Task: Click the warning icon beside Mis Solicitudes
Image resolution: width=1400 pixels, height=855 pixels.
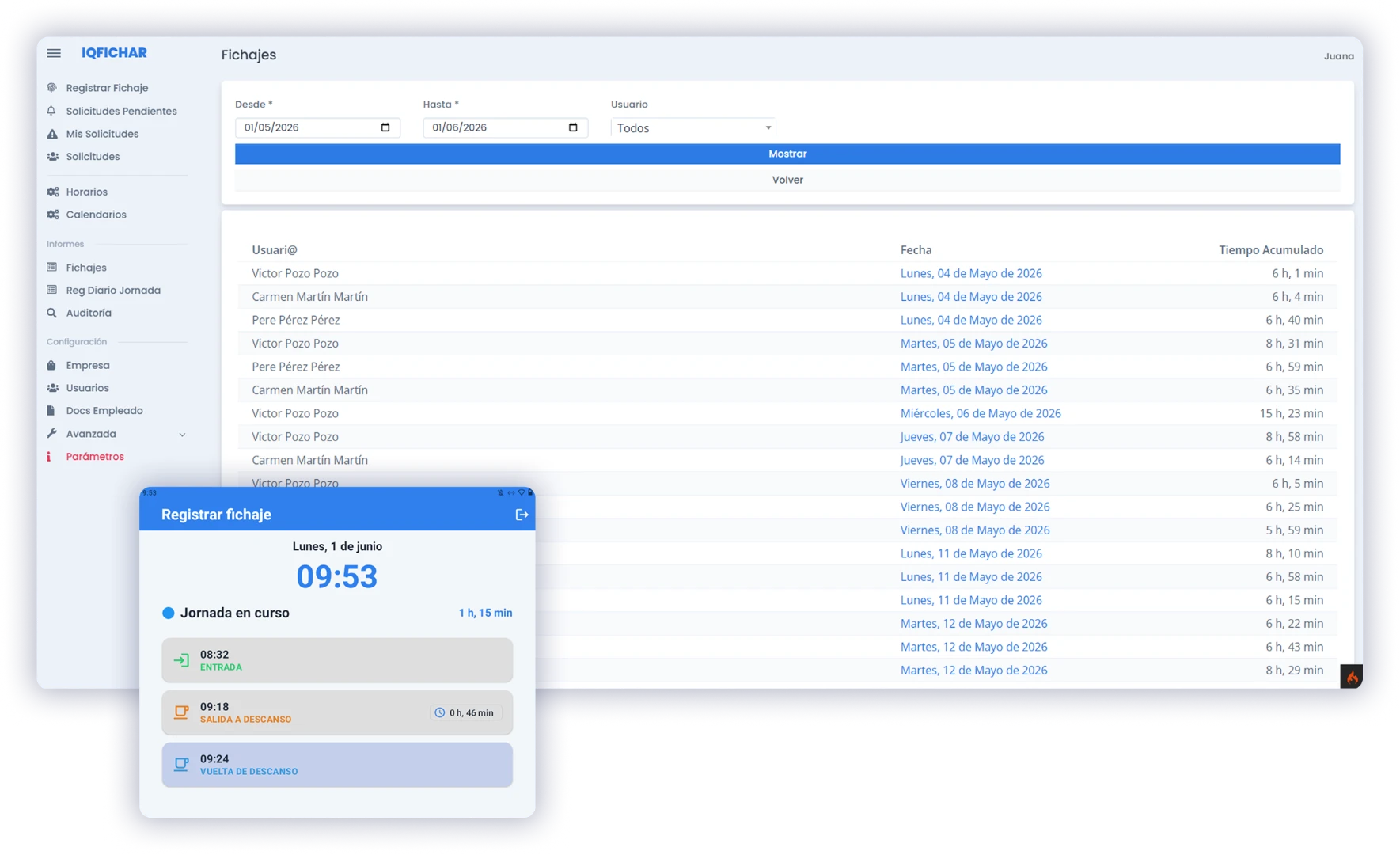Action: 52,134
